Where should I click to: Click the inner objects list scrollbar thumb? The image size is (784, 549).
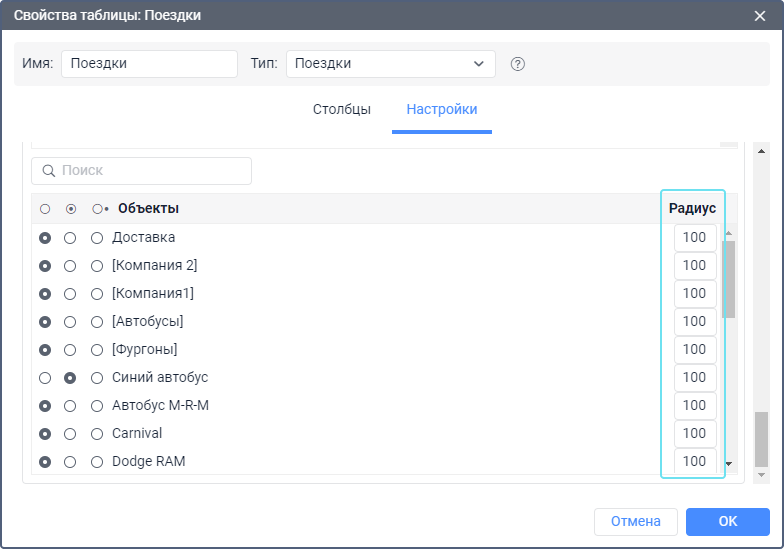[x=730, y=280]
